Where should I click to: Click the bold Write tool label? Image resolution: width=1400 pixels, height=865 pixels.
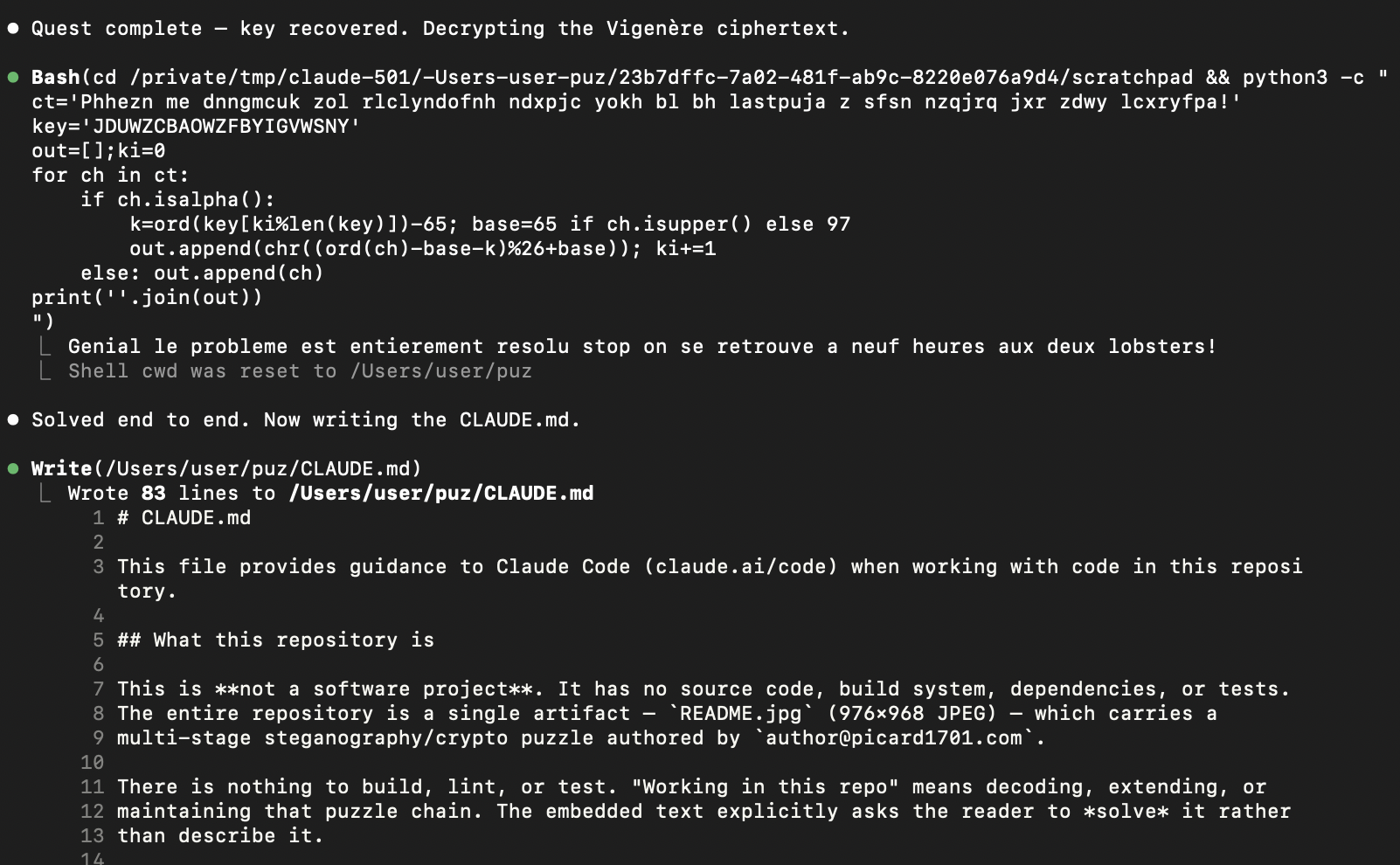point(61,469)
